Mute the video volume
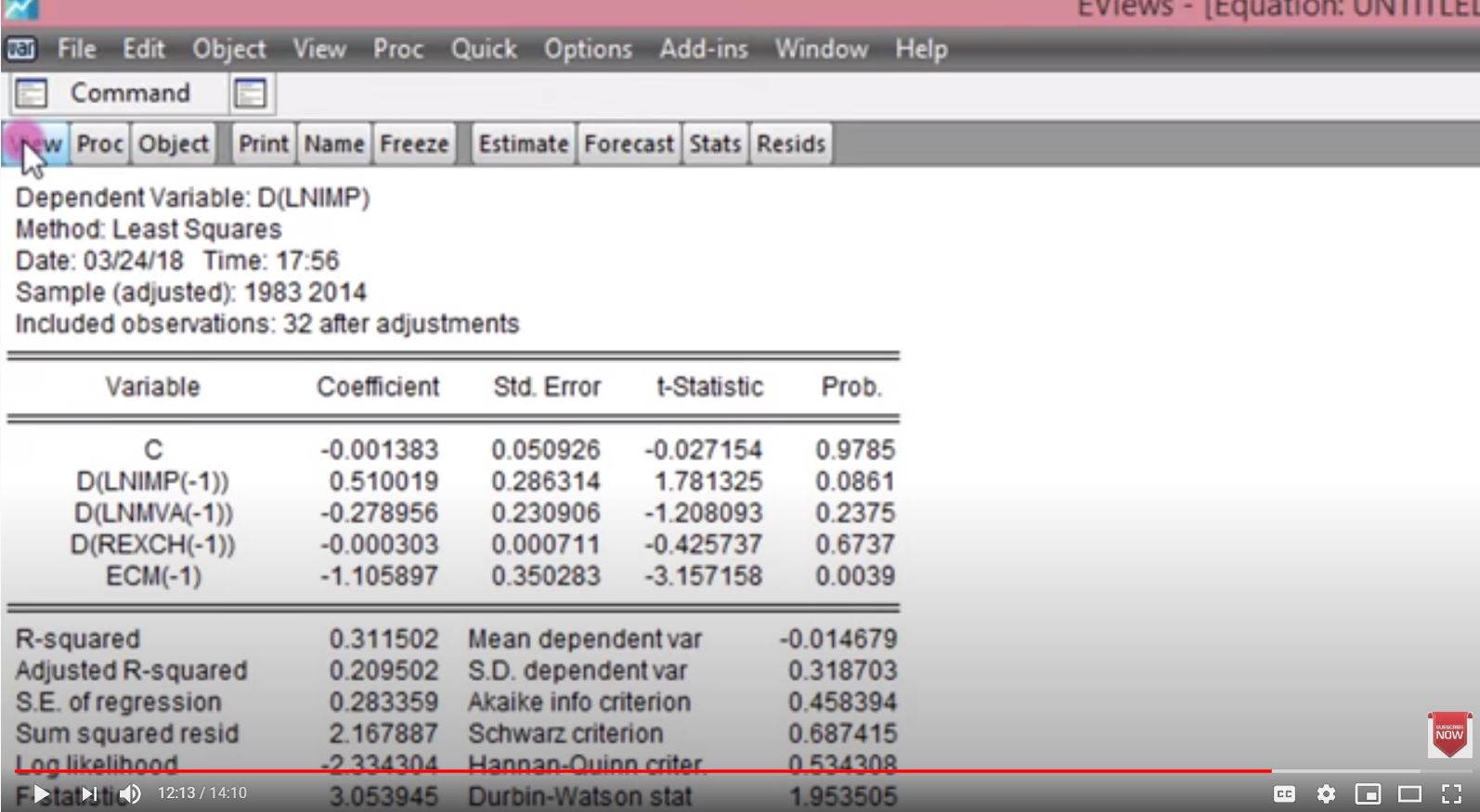Screen dimensions: 1480x812 [131, 793]
